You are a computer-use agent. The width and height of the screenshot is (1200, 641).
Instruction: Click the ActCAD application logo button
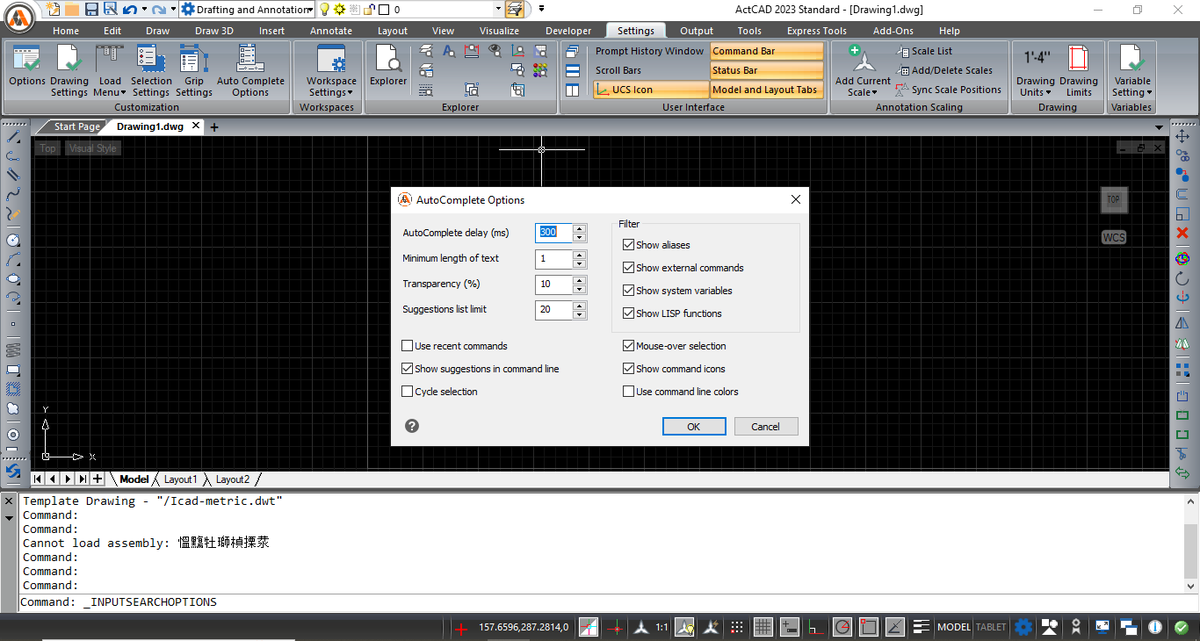18,20
